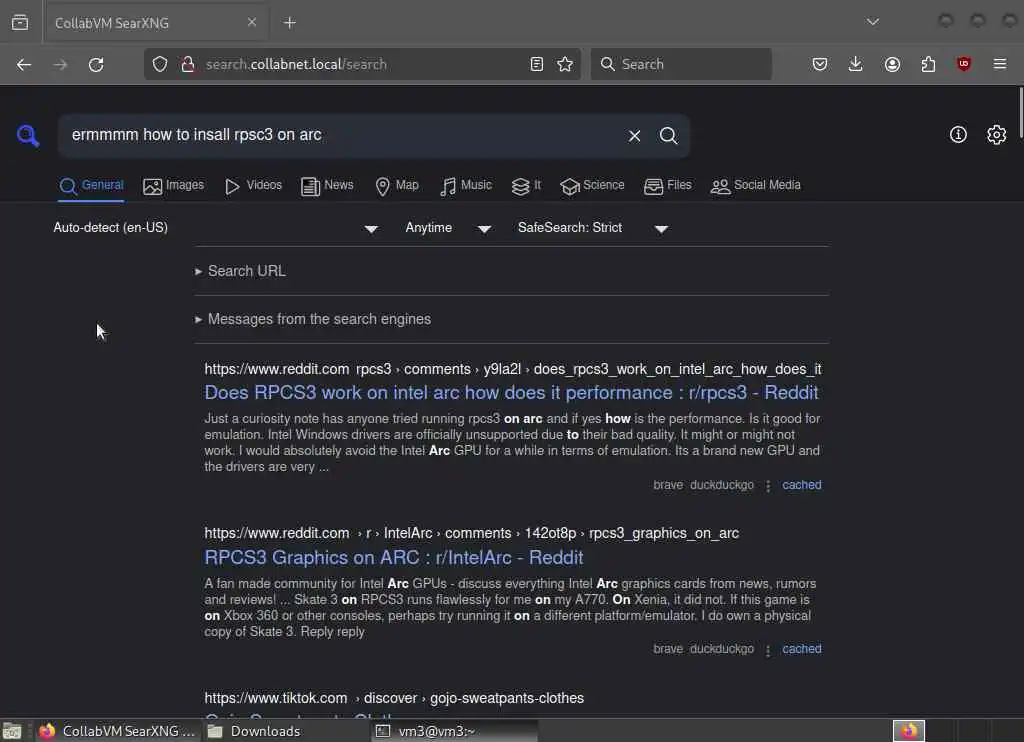Open the extensions puzzle icon

tap(928, 64)
